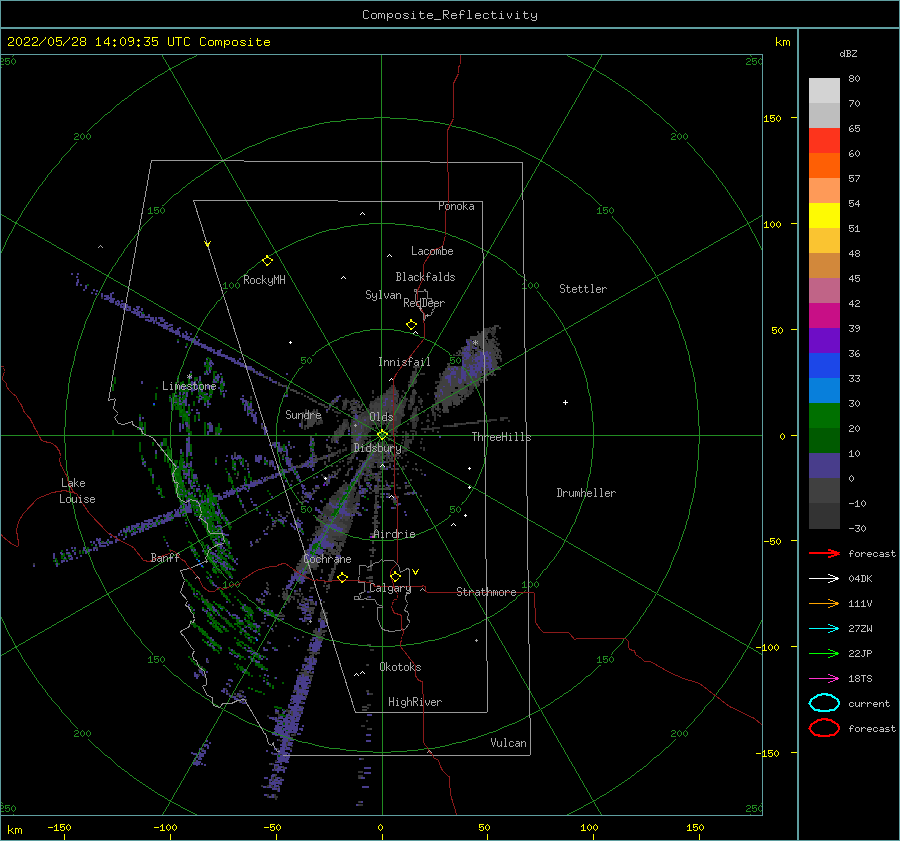
Task: Click the Vulcan label
Action: (508, 743)
